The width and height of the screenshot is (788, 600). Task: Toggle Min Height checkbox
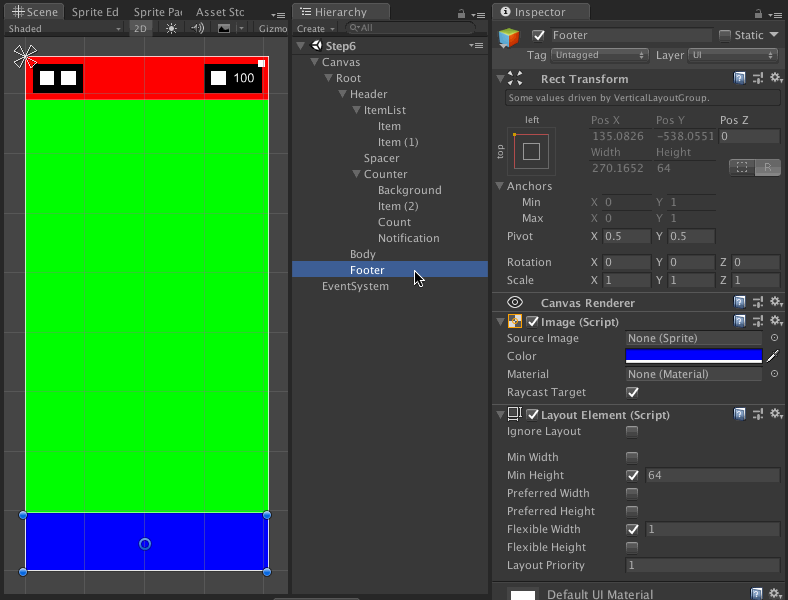pos(633,475)
